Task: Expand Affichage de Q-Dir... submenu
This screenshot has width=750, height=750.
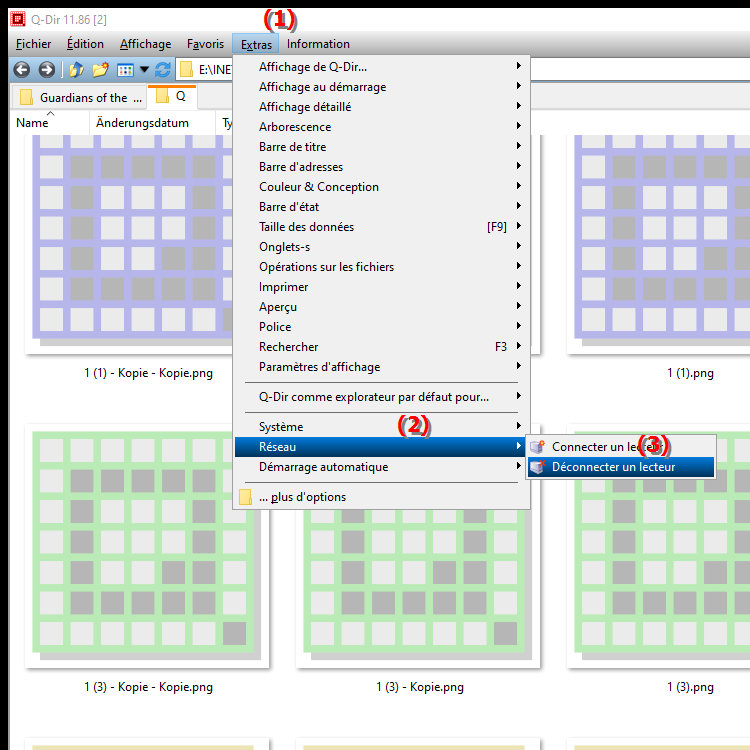Action: pos(382,67)
